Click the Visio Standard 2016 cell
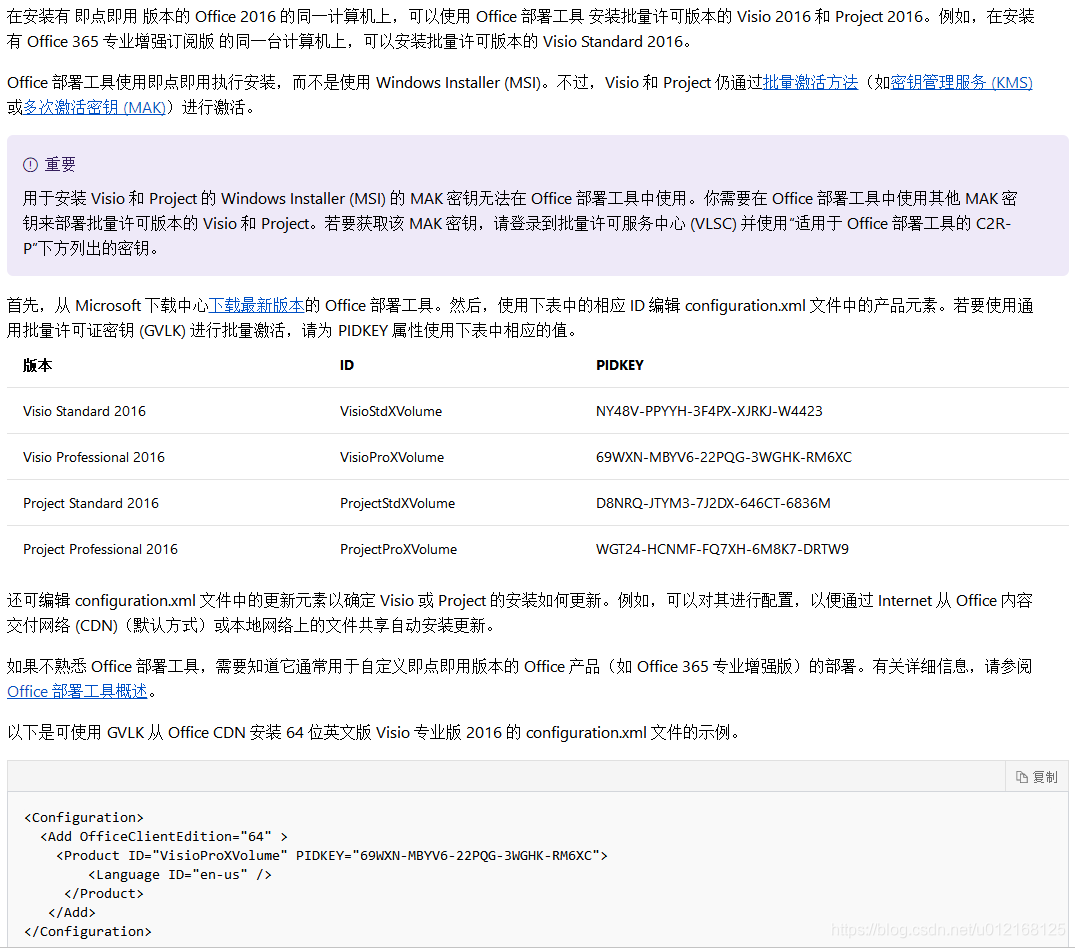The height and width of the screenshot is (948, 1075). click(84, 411)
